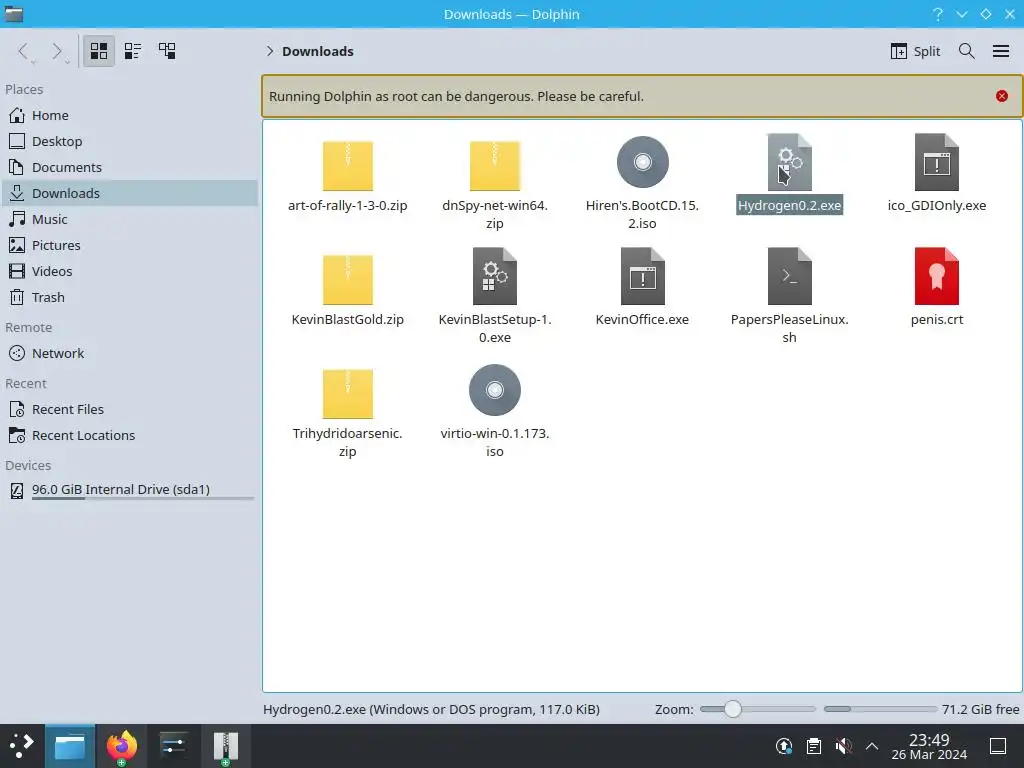Switch to Details tree view mode

(167, 51)
